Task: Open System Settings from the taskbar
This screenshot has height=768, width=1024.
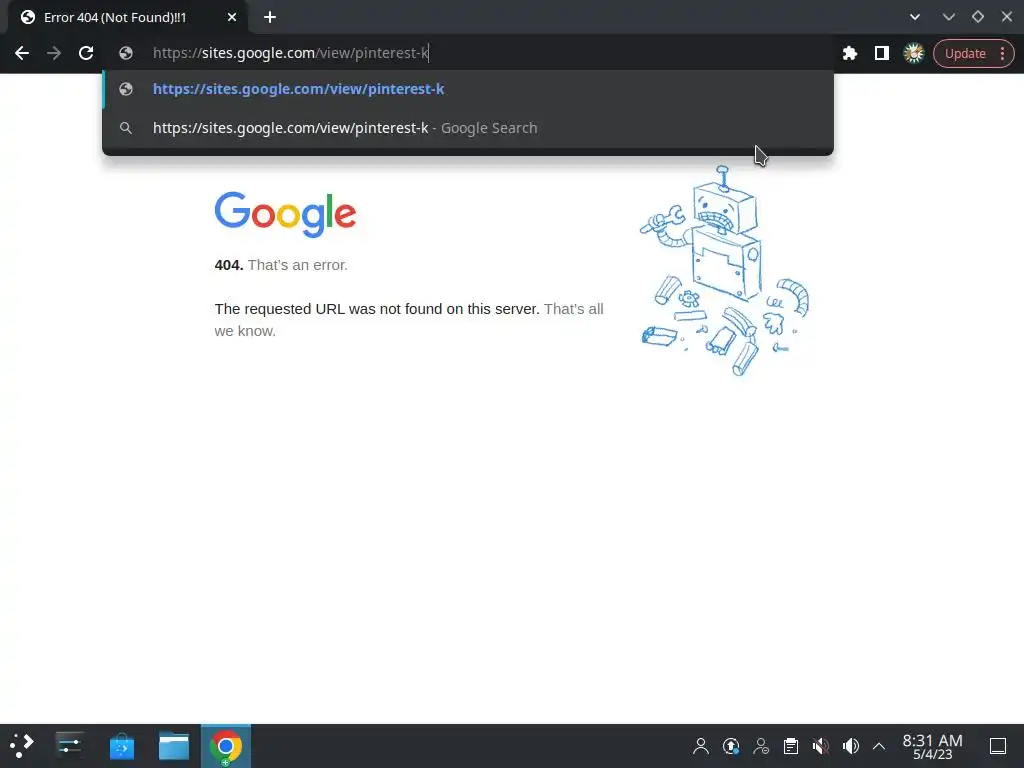Action: pyautogui.click(x=69, y=746)
